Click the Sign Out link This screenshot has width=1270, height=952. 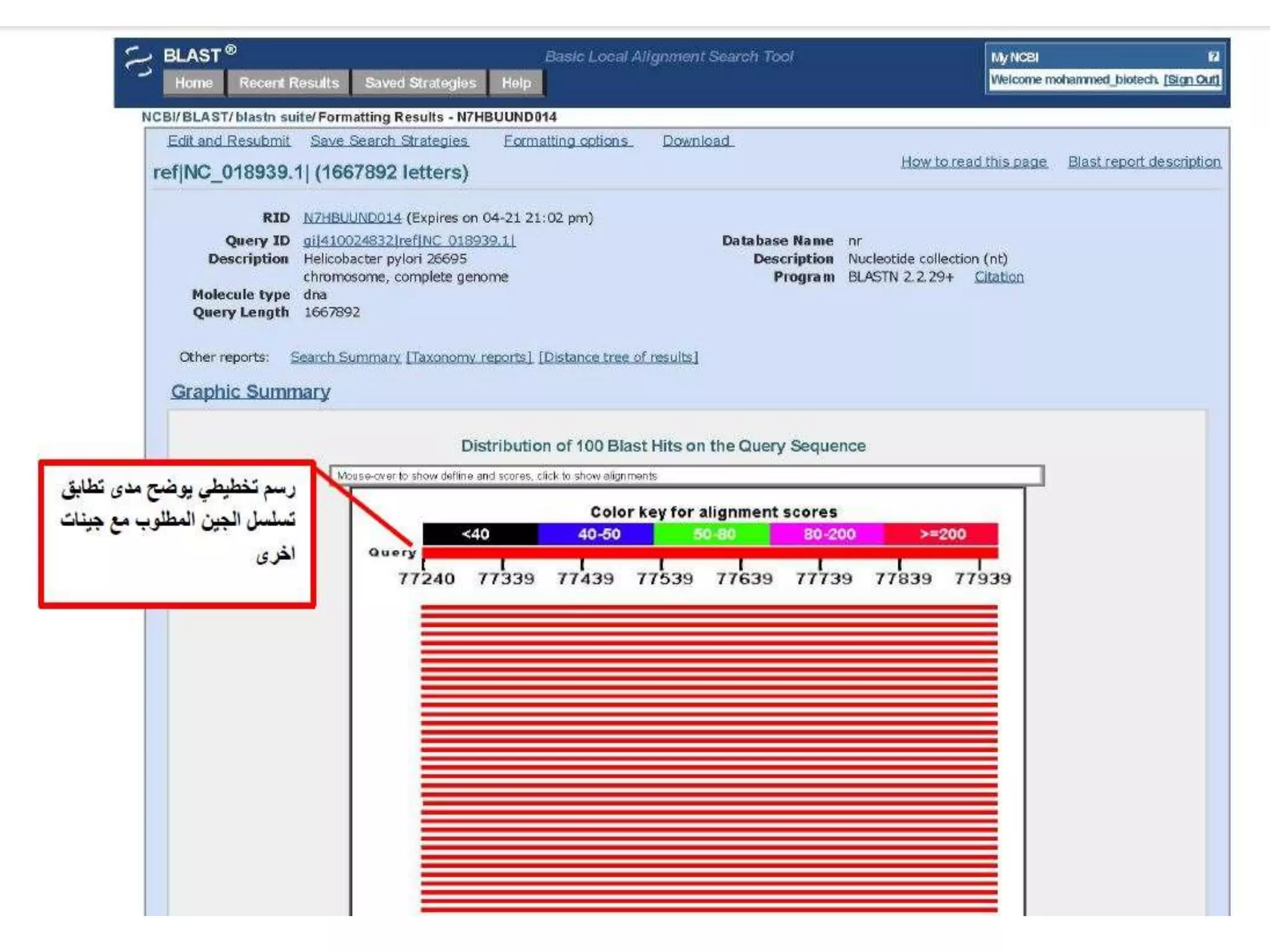[1191, 80]
